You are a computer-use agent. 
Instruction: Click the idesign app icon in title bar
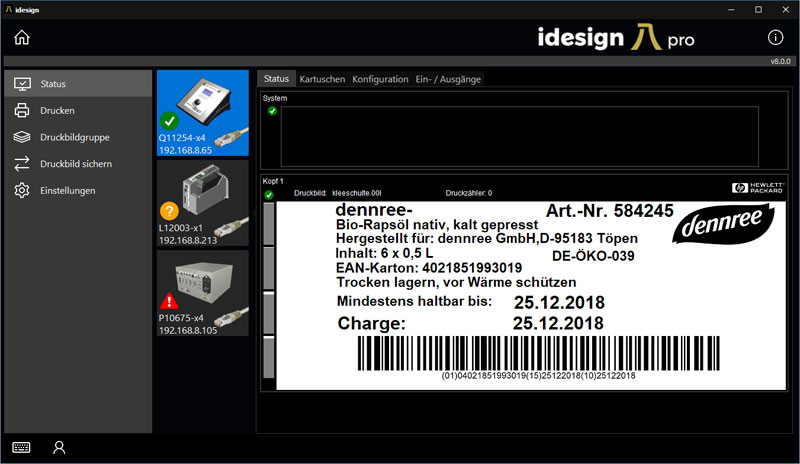(x=9, y=10)
